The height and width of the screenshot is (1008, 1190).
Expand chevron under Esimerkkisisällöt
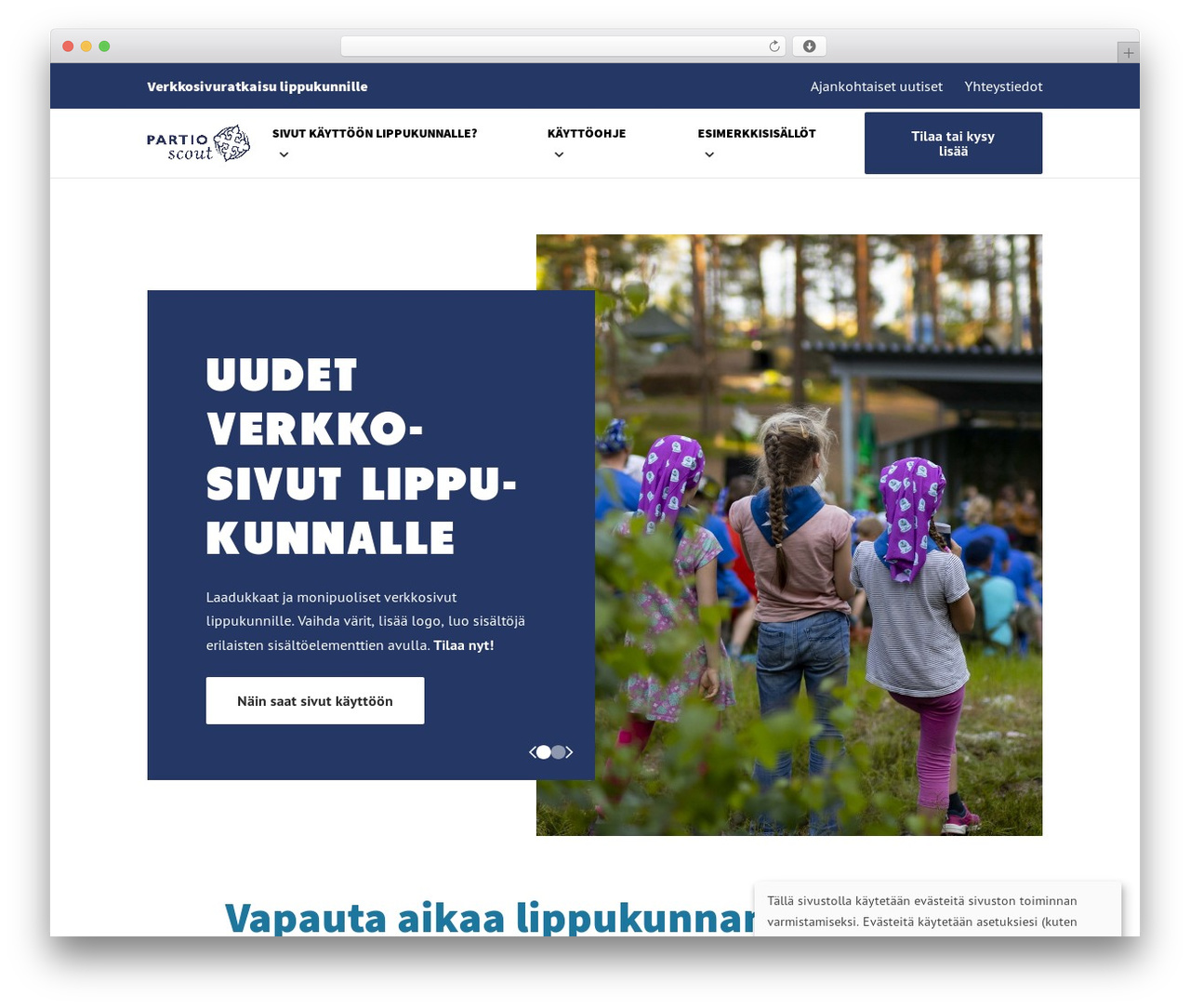(x=709, y=154)
